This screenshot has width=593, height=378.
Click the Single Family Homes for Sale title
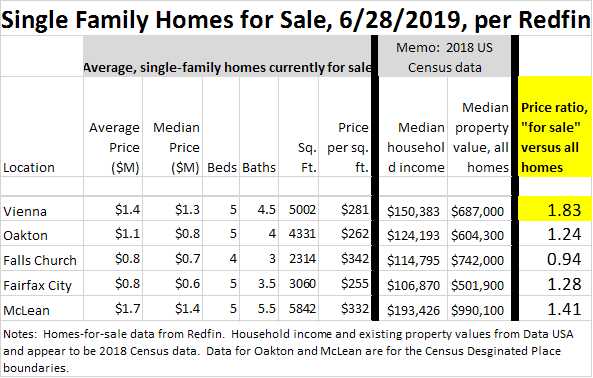(x=296, y=19)
